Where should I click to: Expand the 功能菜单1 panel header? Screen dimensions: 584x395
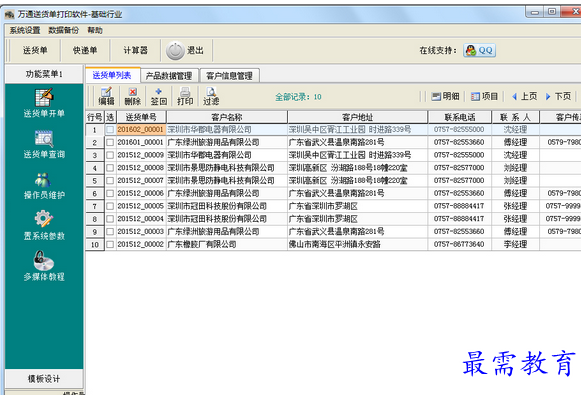click(44, 74)
